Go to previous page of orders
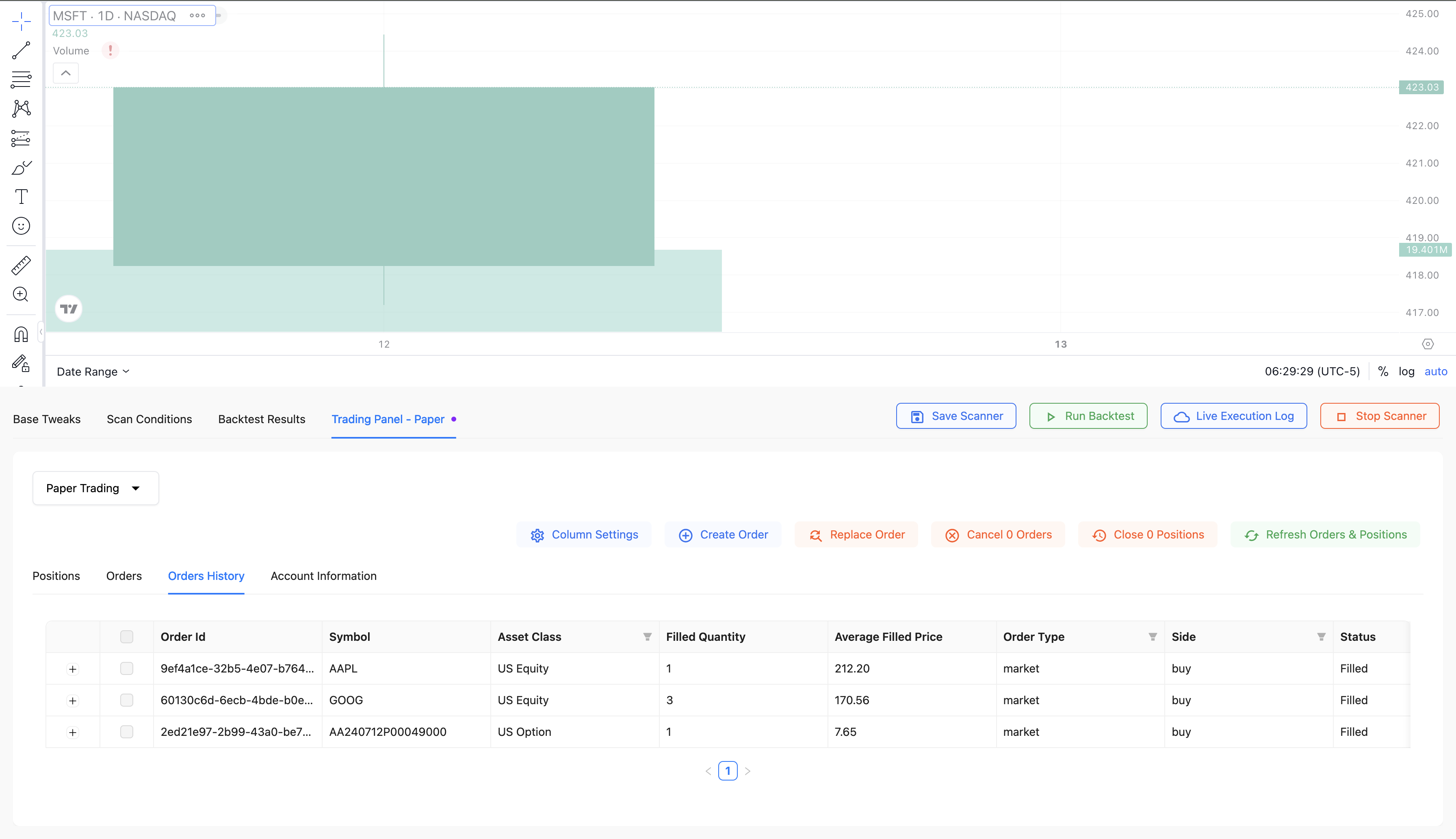The width and height of the screenshot is (1456, 839). (x=708, y=771)
